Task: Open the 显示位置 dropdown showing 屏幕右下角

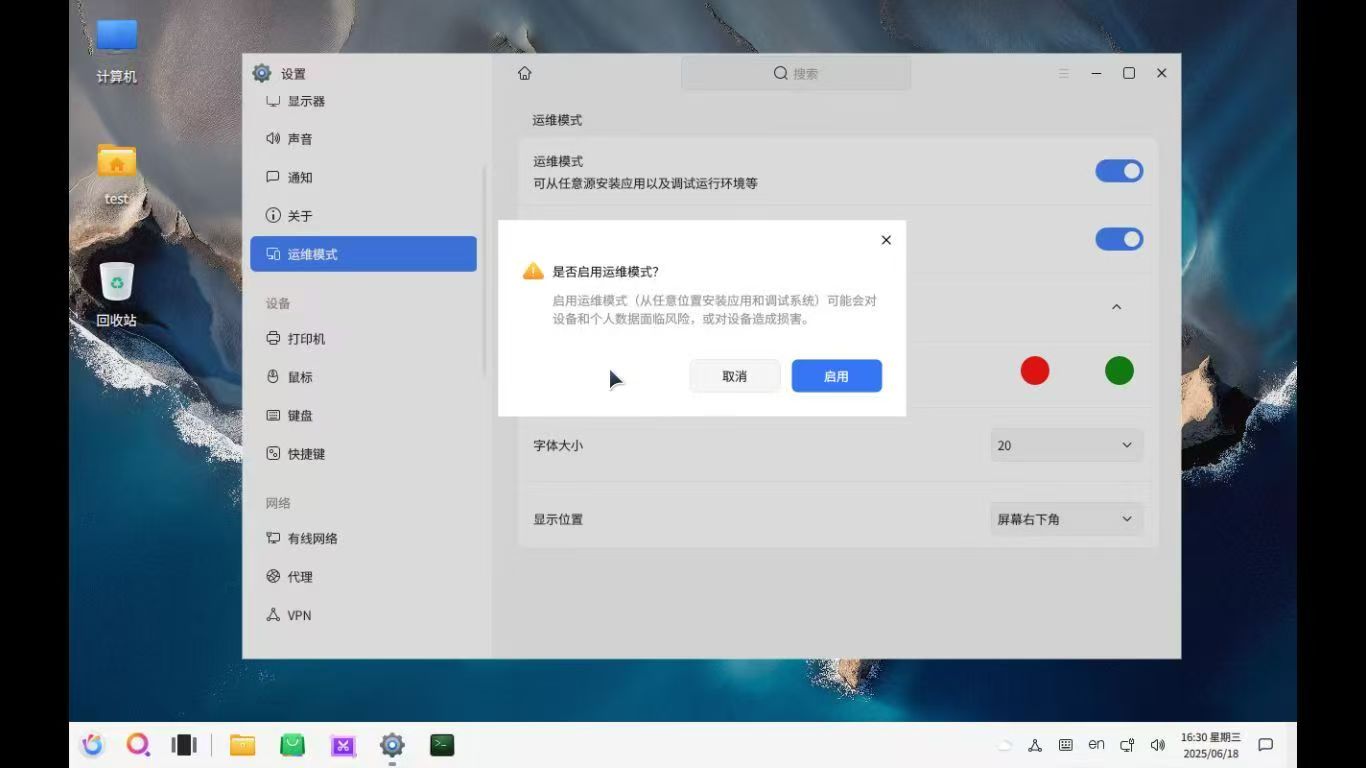Action: click(x=1066, y=519)
